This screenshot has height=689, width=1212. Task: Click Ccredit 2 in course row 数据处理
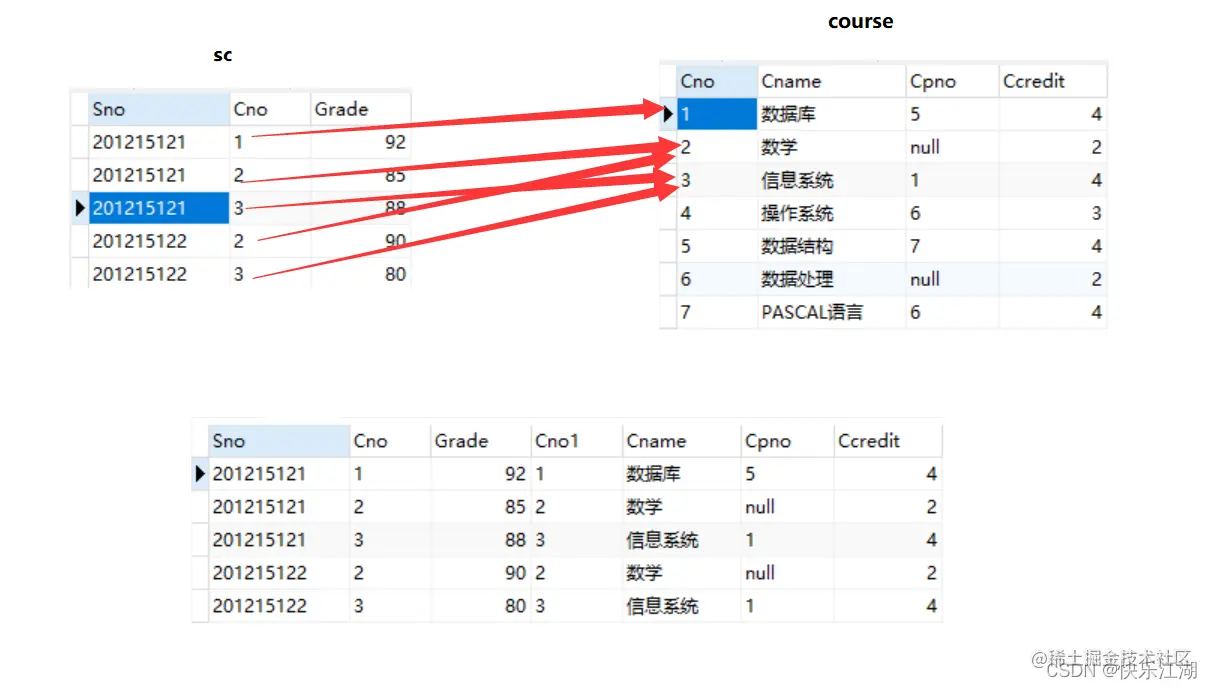click(1096, 279)
